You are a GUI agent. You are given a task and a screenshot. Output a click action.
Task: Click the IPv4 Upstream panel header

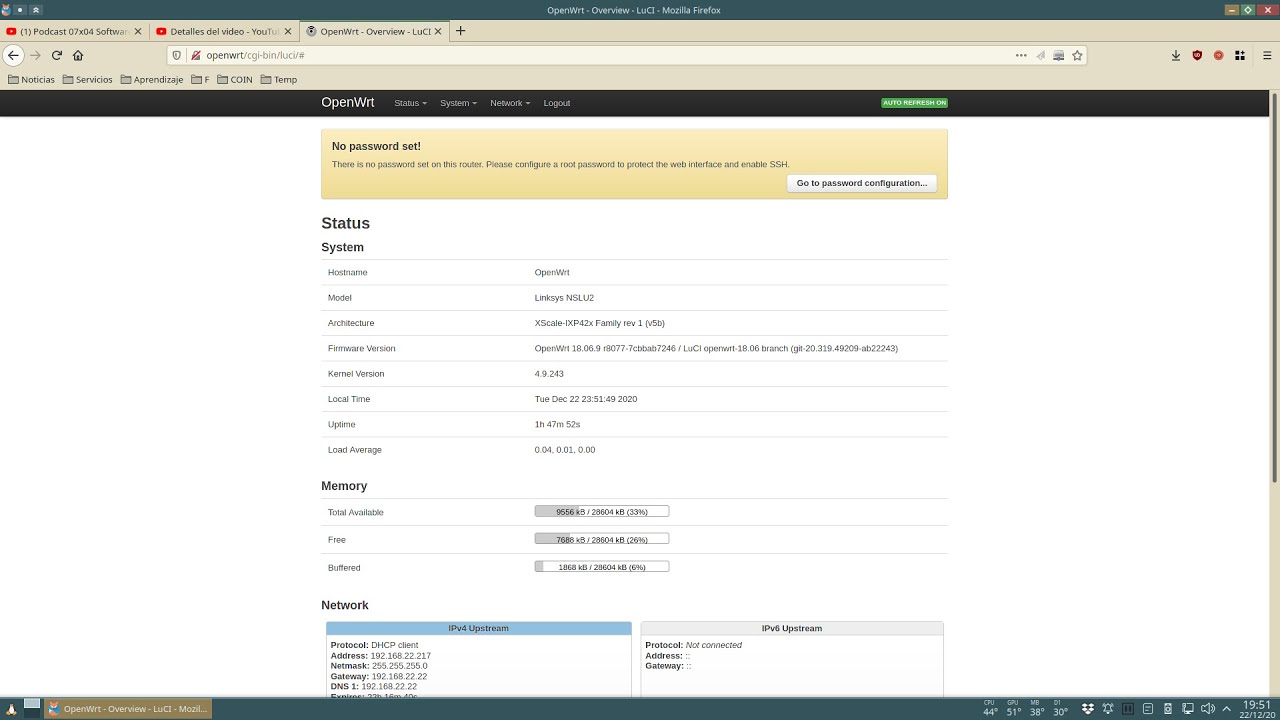coord(478,628)
